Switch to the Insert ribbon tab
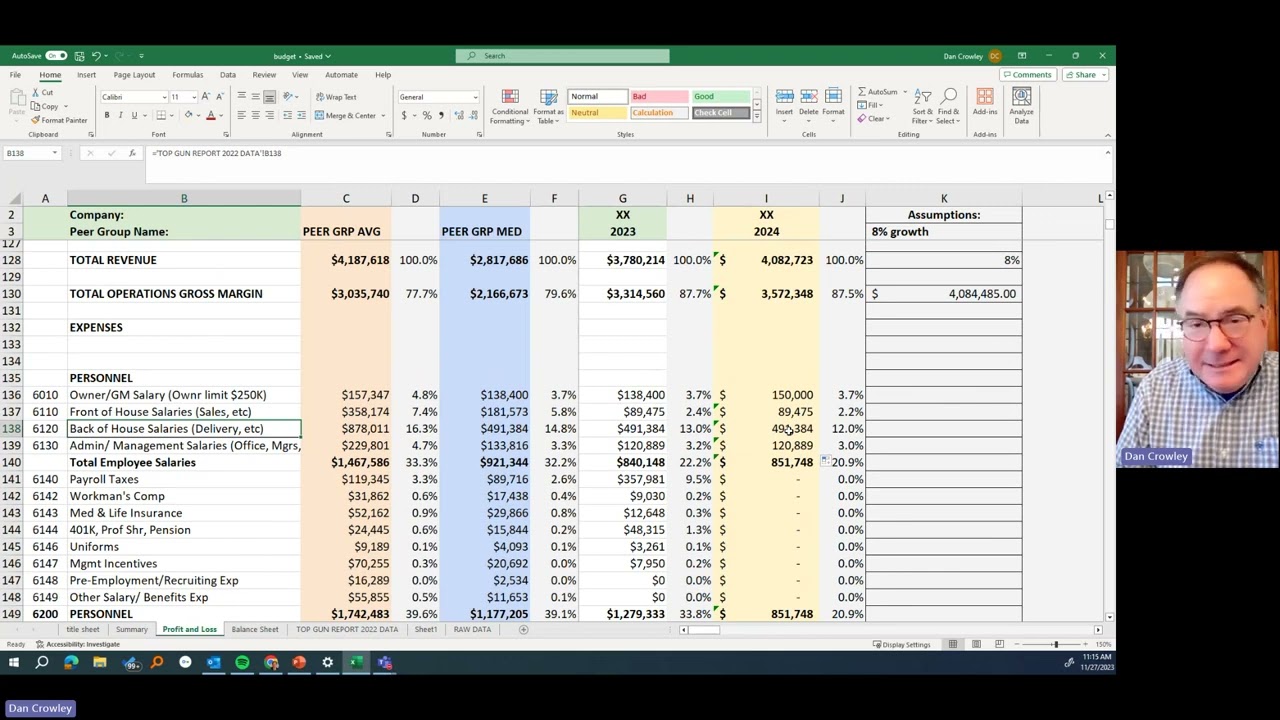The height and width of the screenshot is (720, 1280). [86, 75]
